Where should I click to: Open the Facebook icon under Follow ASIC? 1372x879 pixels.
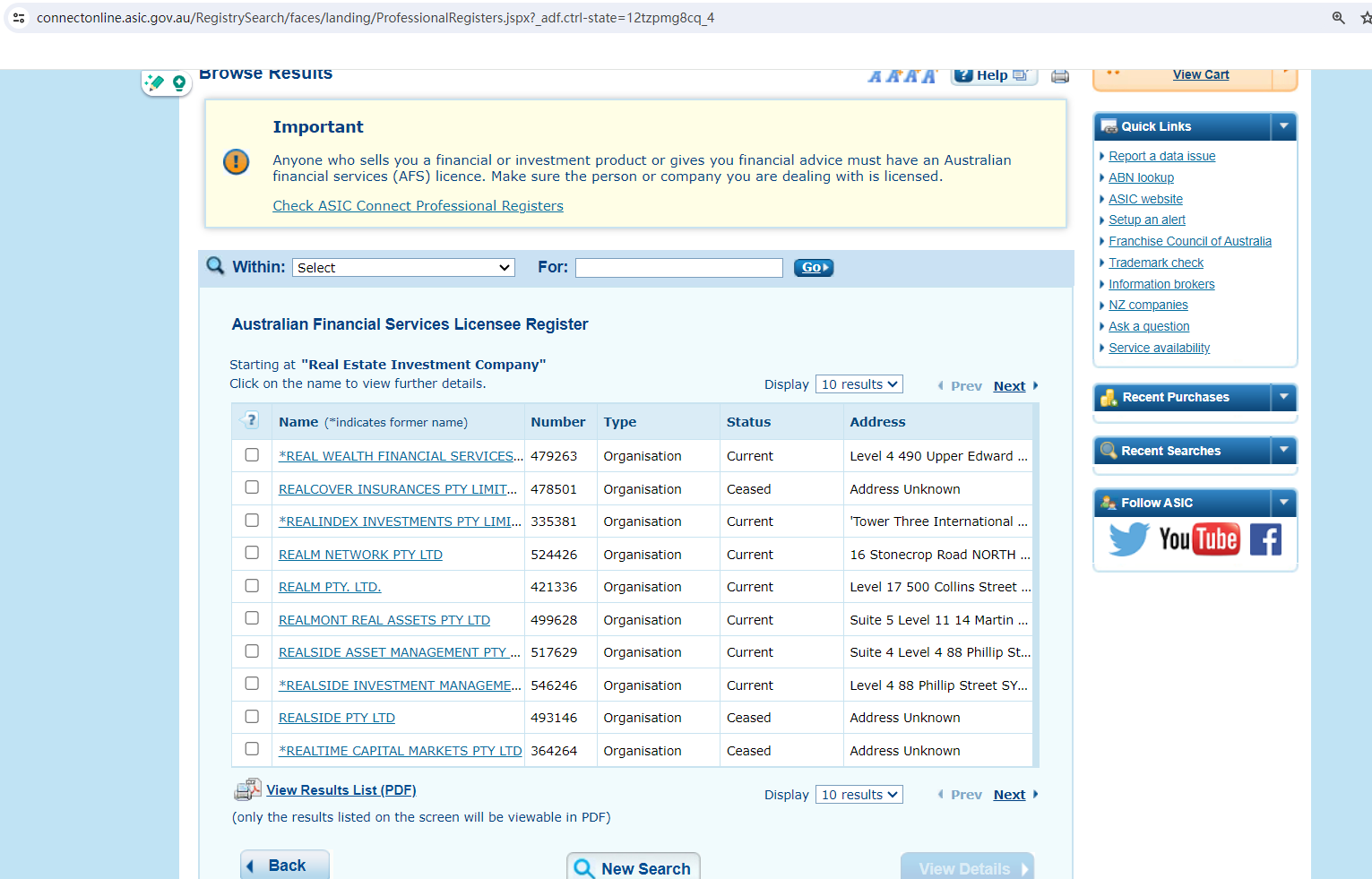[x=1265, y=539]
